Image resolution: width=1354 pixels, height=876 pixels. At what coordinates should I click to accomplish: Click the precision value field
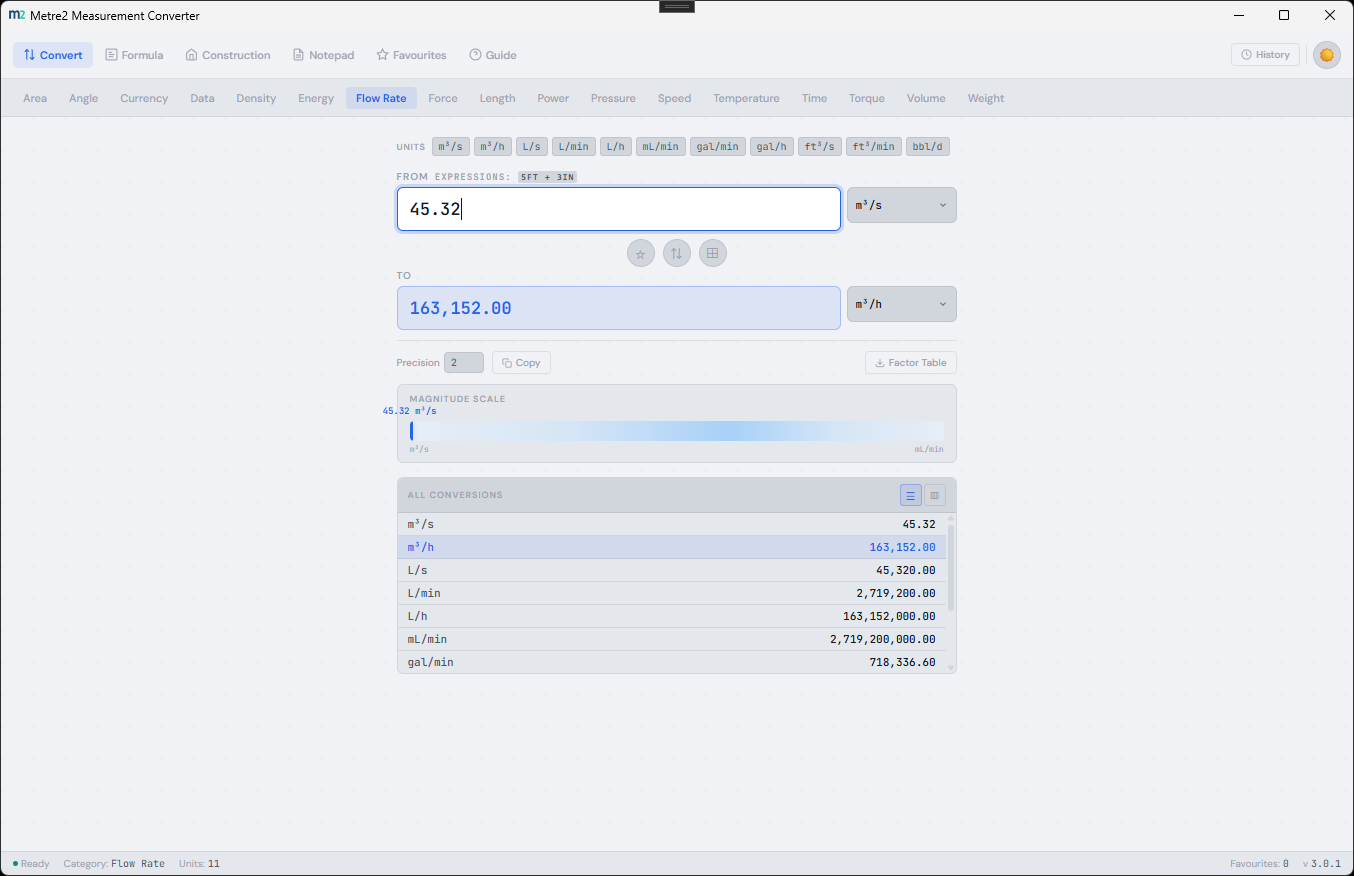click(463, 363)
